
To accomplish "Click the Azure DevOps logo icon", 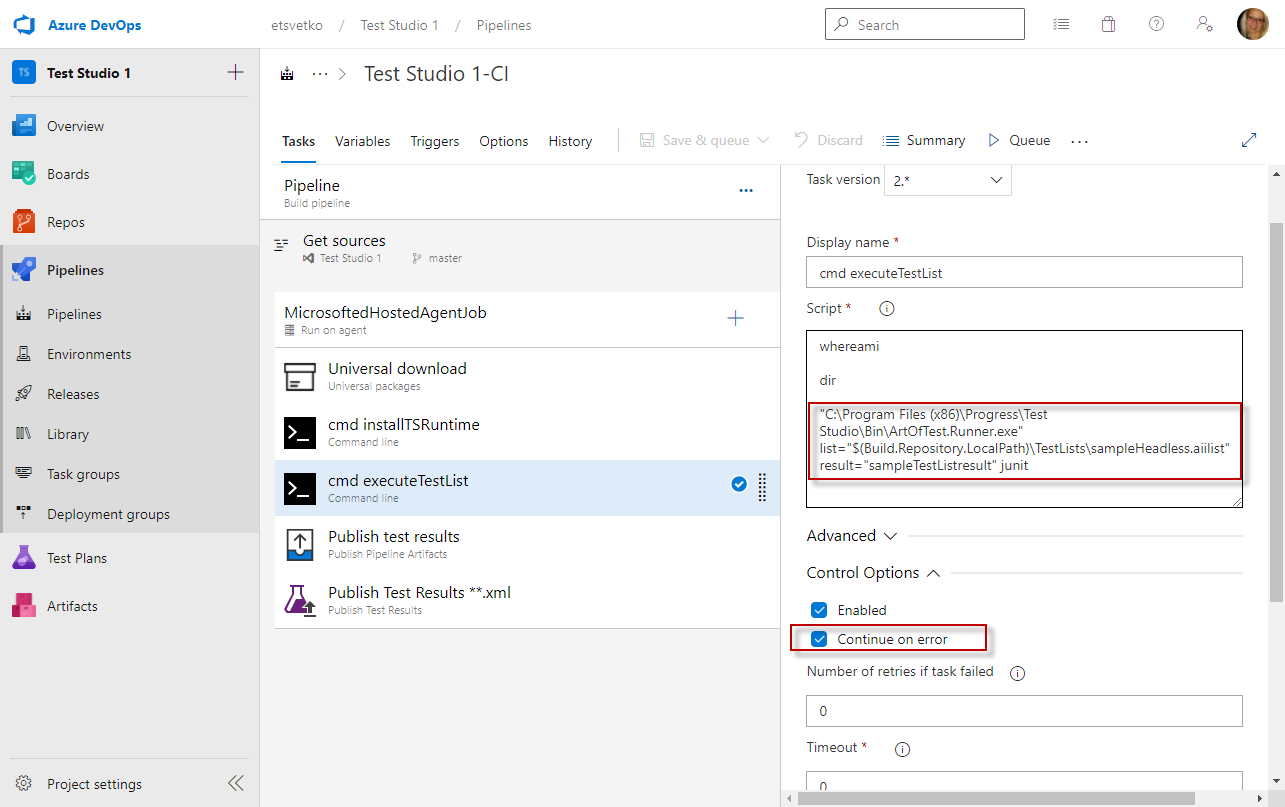I will (24, 25).
